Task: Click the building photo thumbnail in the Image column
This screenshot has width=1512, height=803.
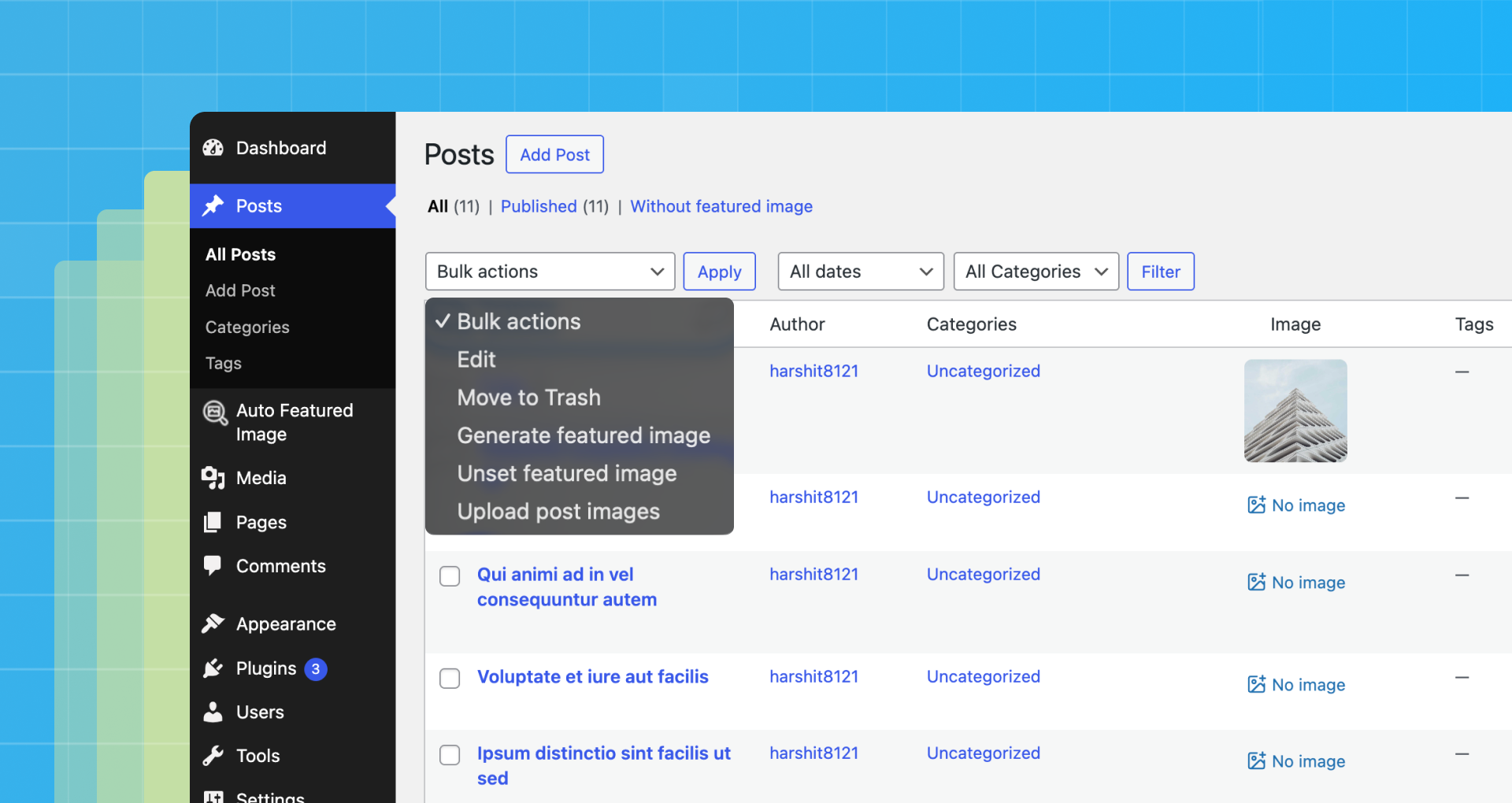Action: (1295, 410)
